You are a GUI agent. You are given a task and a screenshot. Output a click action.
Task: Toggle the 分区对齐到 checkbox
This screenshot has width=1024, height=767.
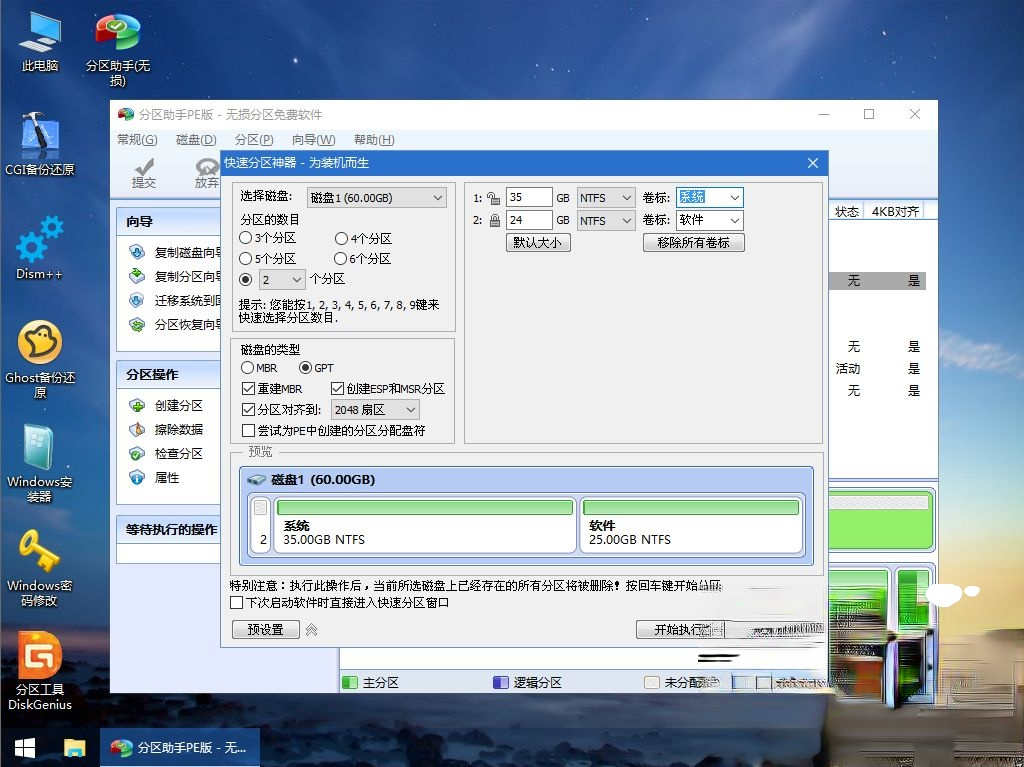[248, 410]
